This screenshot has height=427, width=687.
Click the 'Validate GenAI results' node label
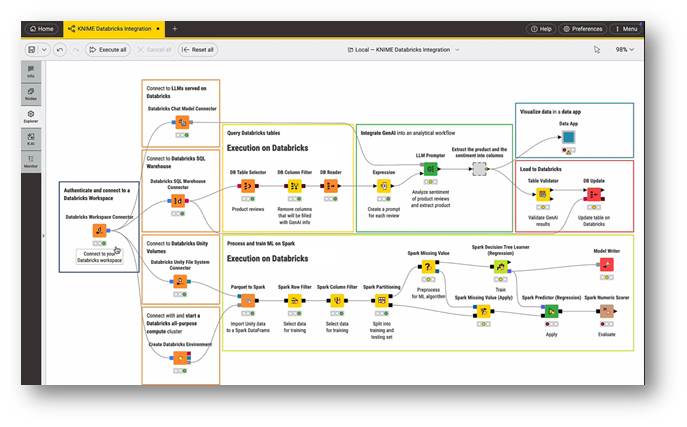(x=543, y=221)
